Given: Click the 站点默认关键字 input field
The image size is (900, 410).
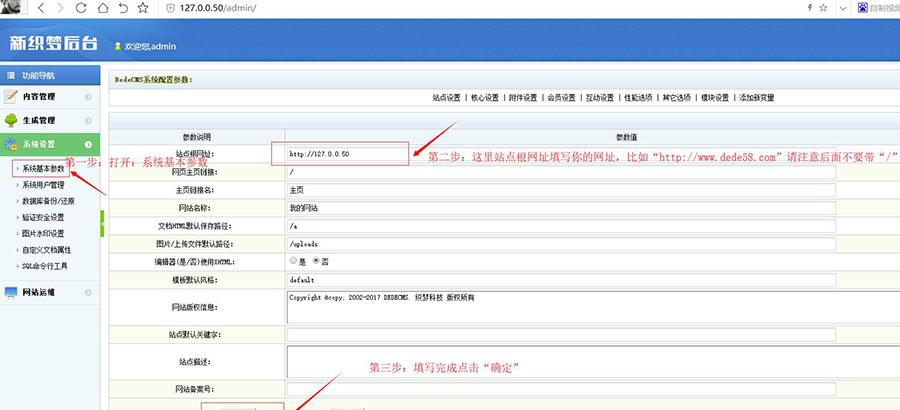Looking at the screenshot, I should pos(561,335).
